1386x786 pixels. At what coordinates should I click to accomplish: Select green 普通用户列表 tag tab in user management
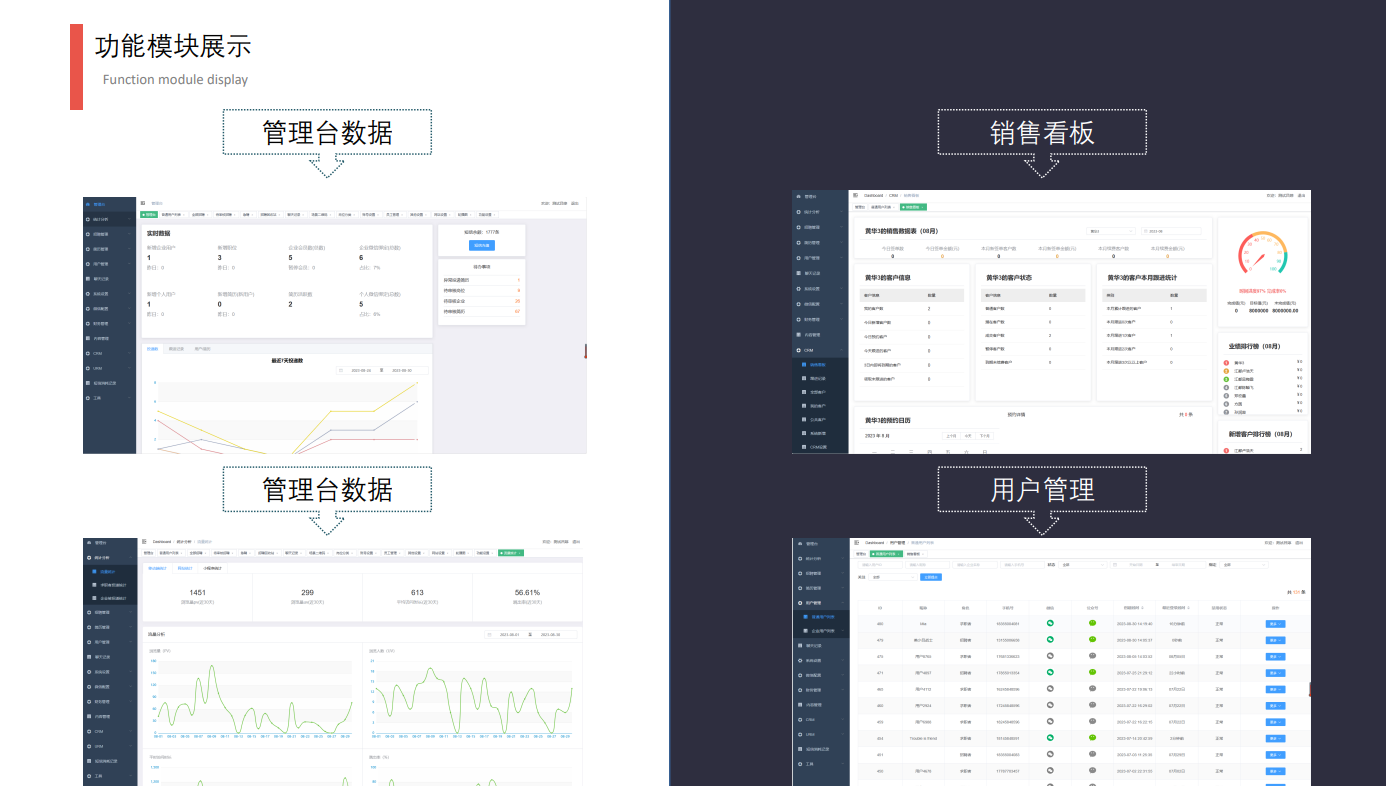pyautogui.click(x=887, y=554)
